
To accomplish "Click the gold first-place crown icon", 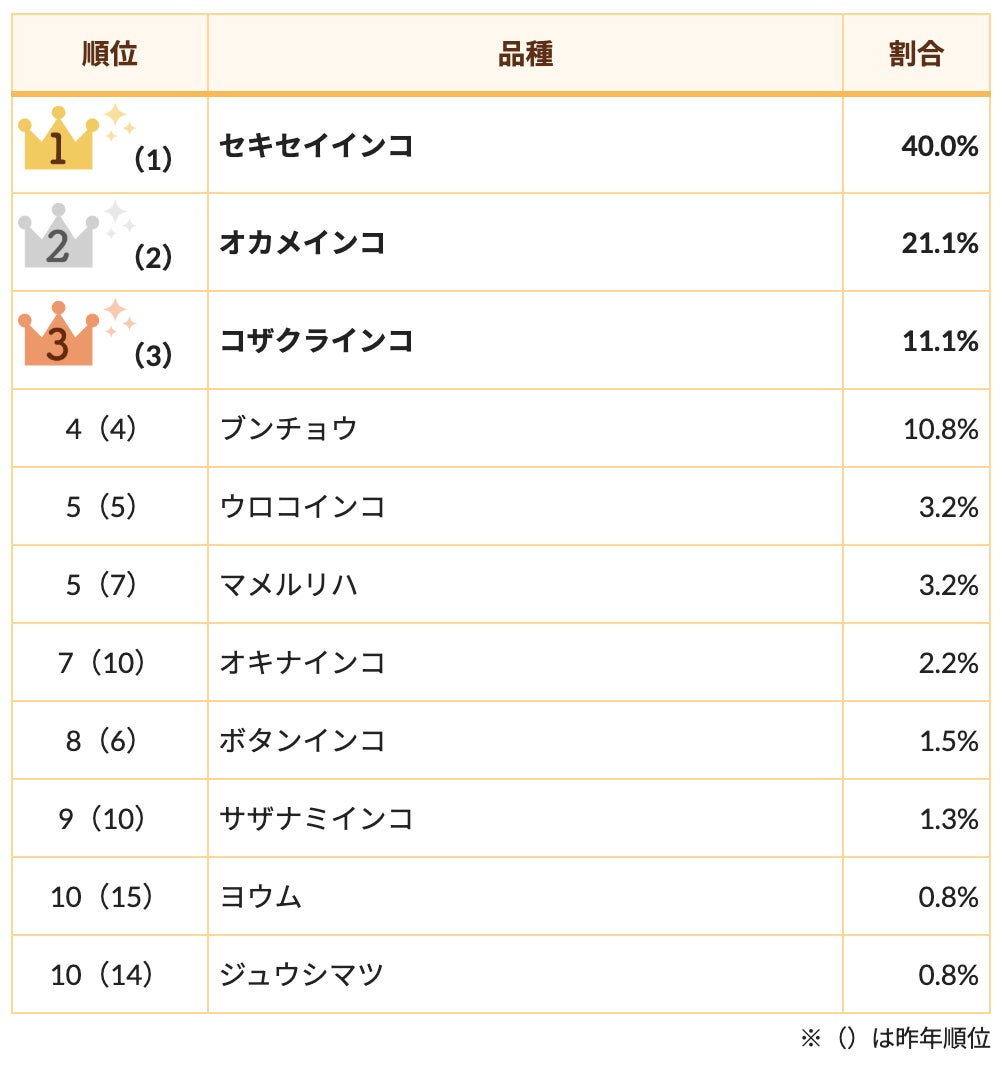I will click(x=58, y=140).
